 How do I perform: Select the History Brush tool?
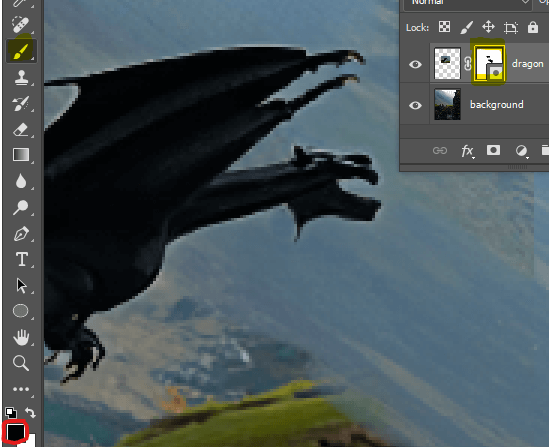(21, 103)
